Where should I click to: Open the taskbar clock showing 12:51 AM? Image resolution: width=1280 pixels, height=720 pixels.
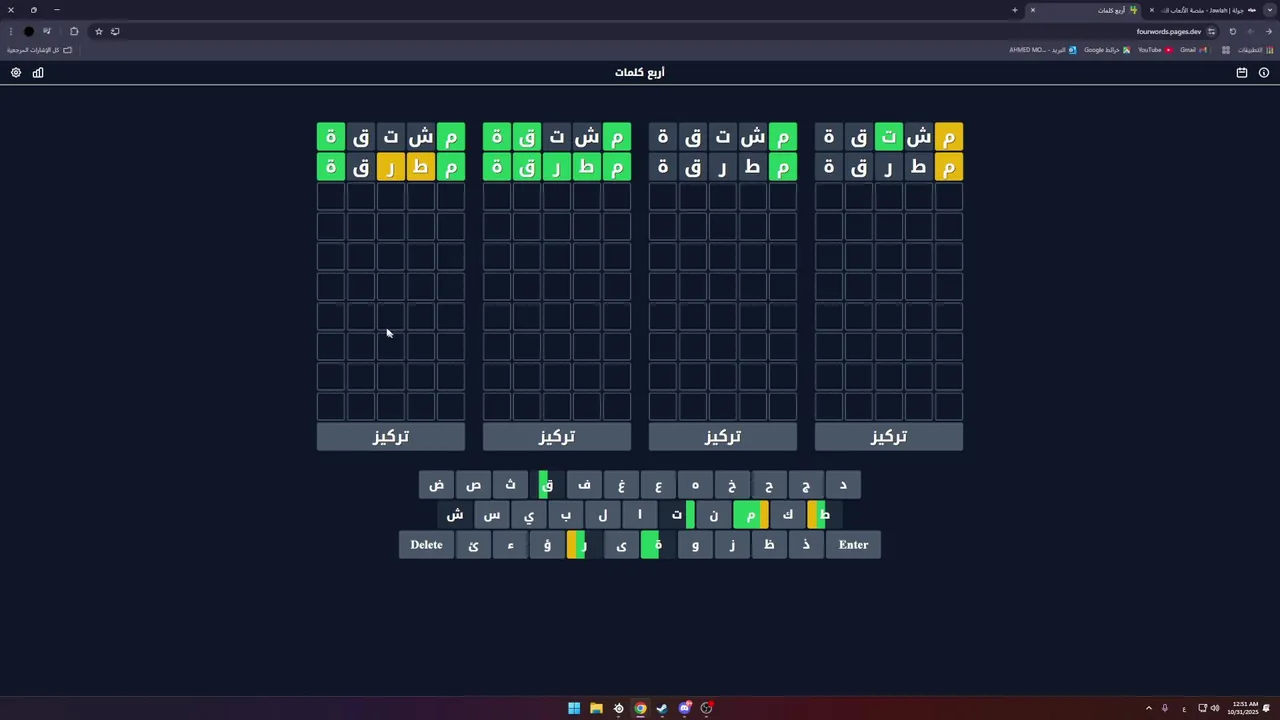[1244, 708]
